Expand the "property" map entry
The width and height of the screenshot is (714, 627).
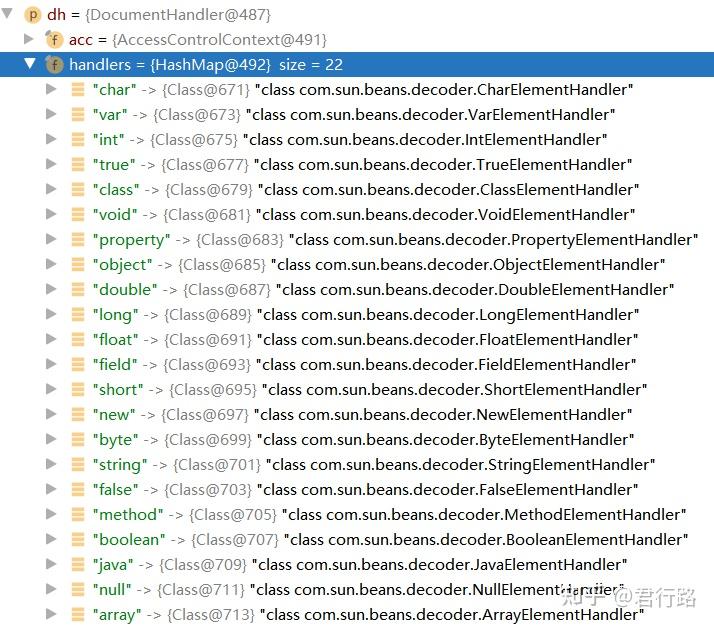51,239
